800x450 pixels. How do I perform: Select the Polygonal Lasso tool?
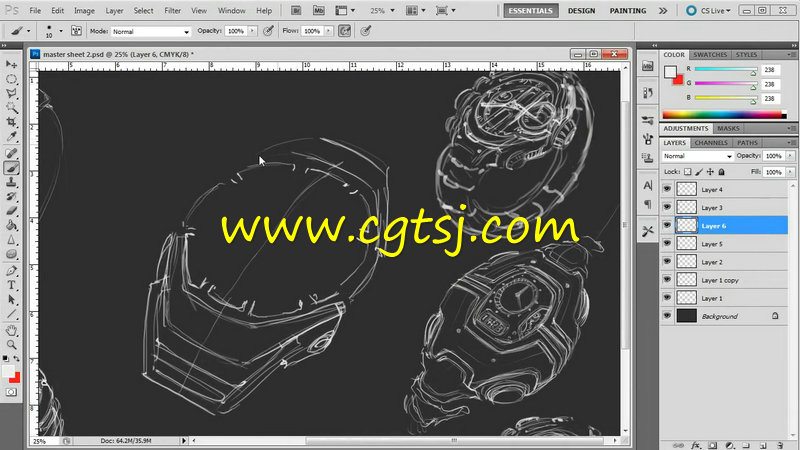[11, 93]
